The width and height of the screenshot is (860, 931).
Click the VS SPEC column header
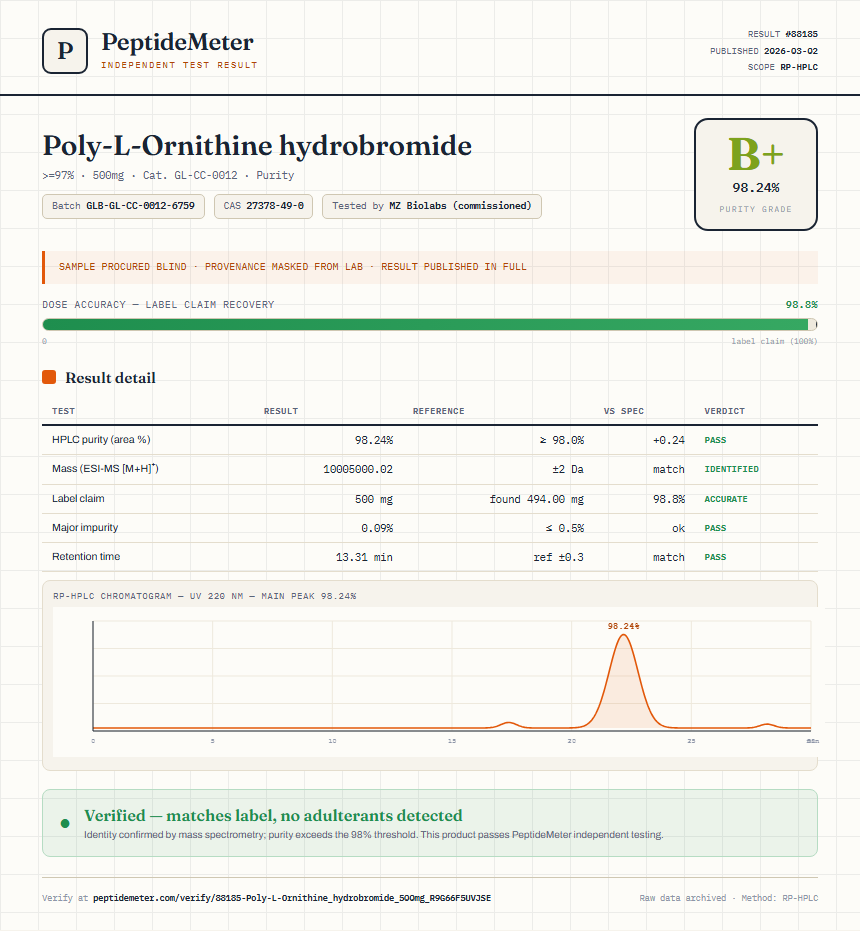[x=624, y=411]
